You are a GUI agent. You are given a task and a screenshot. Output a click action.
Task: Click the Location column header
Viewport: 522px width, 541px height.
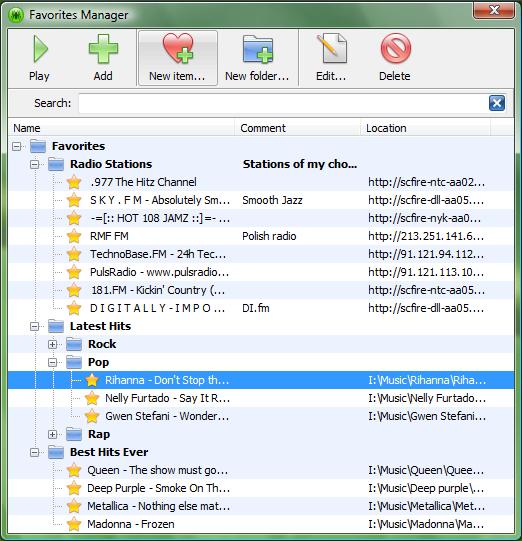click(x=426, y=128)
